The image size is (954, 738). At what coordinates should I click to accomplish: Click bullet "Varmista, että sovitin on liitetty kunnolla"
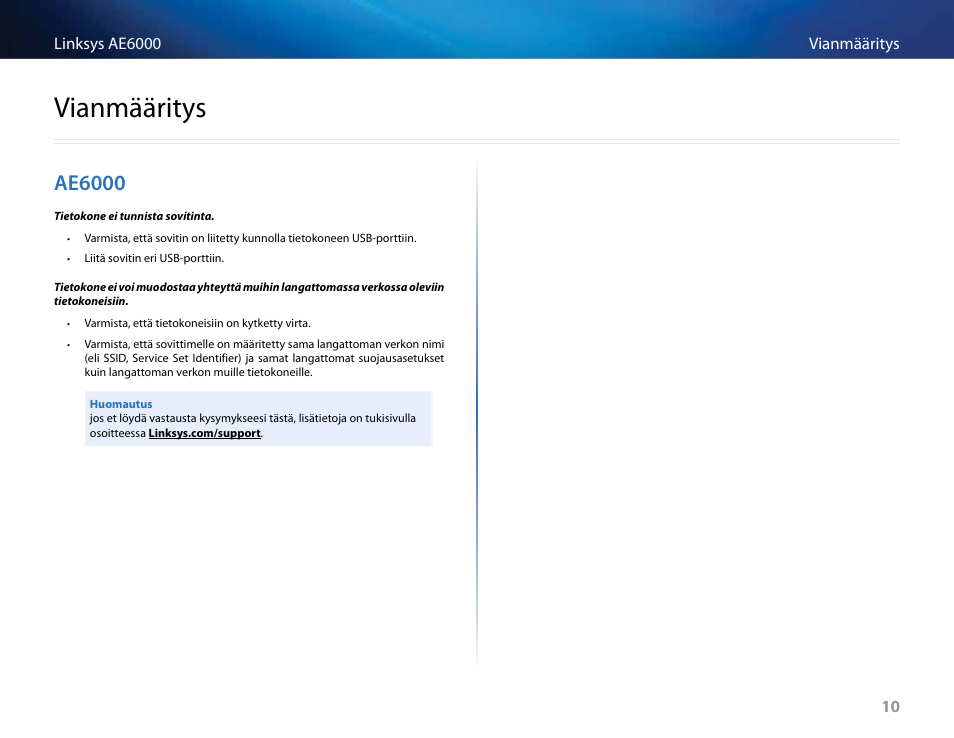(x=250, y=238)
